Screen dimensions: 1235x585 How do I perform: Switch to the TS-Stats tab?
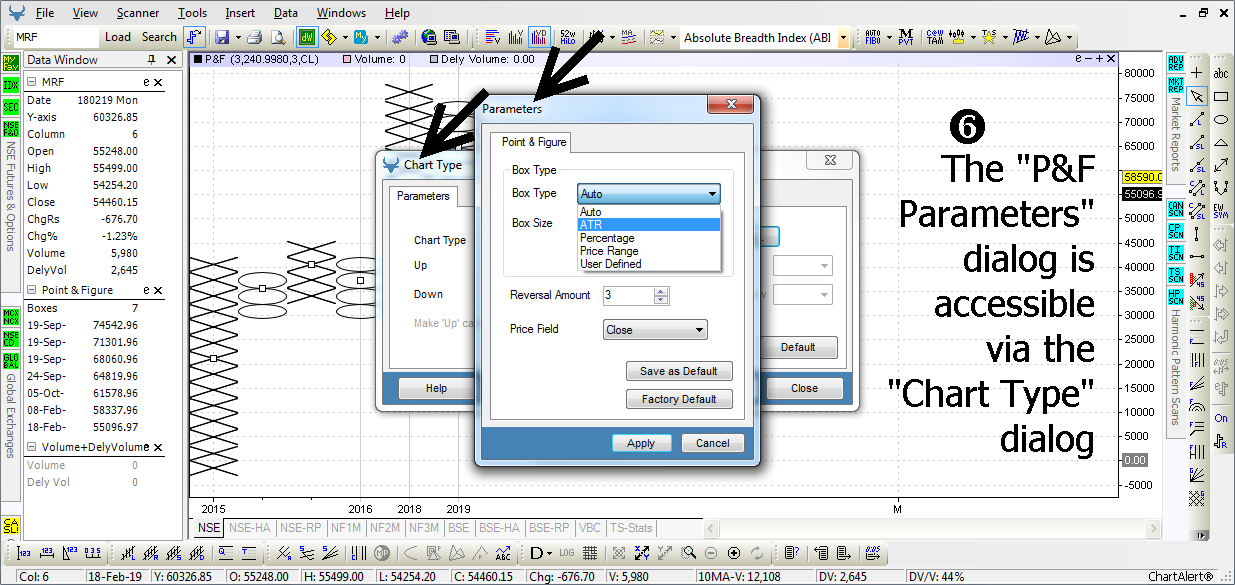pos(631,527)
